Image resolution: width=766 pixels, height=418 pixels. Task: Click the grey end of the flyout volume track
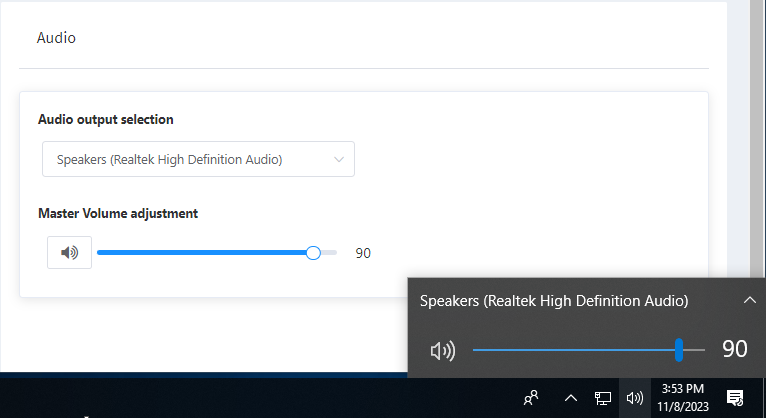695,350
